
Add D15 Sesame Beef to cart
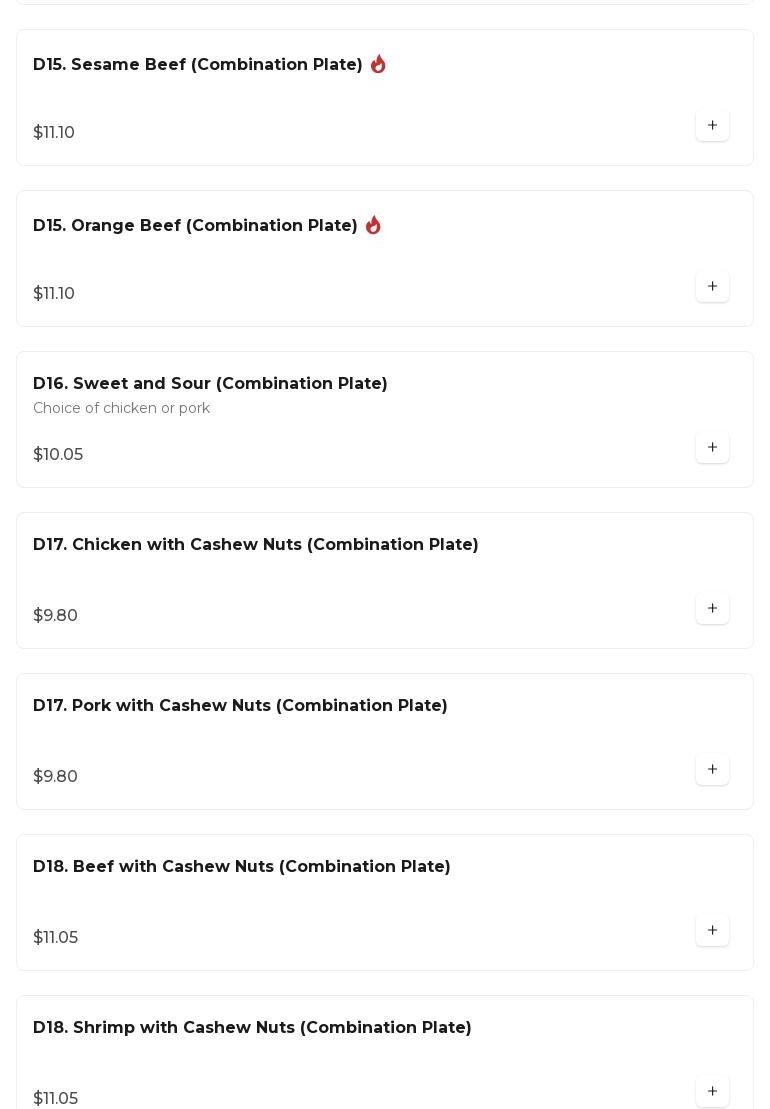click(x=712, y=126)
